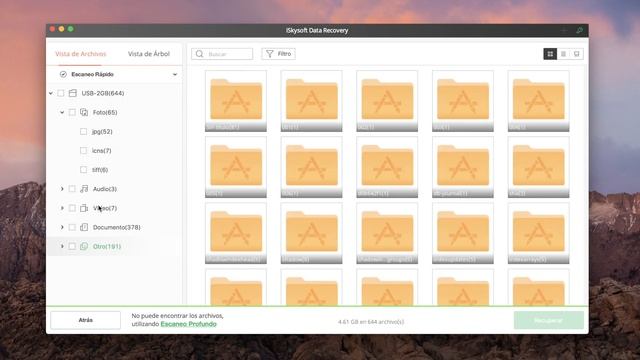
Task: Expand the Video(7) node
Action: coord(62,208)
